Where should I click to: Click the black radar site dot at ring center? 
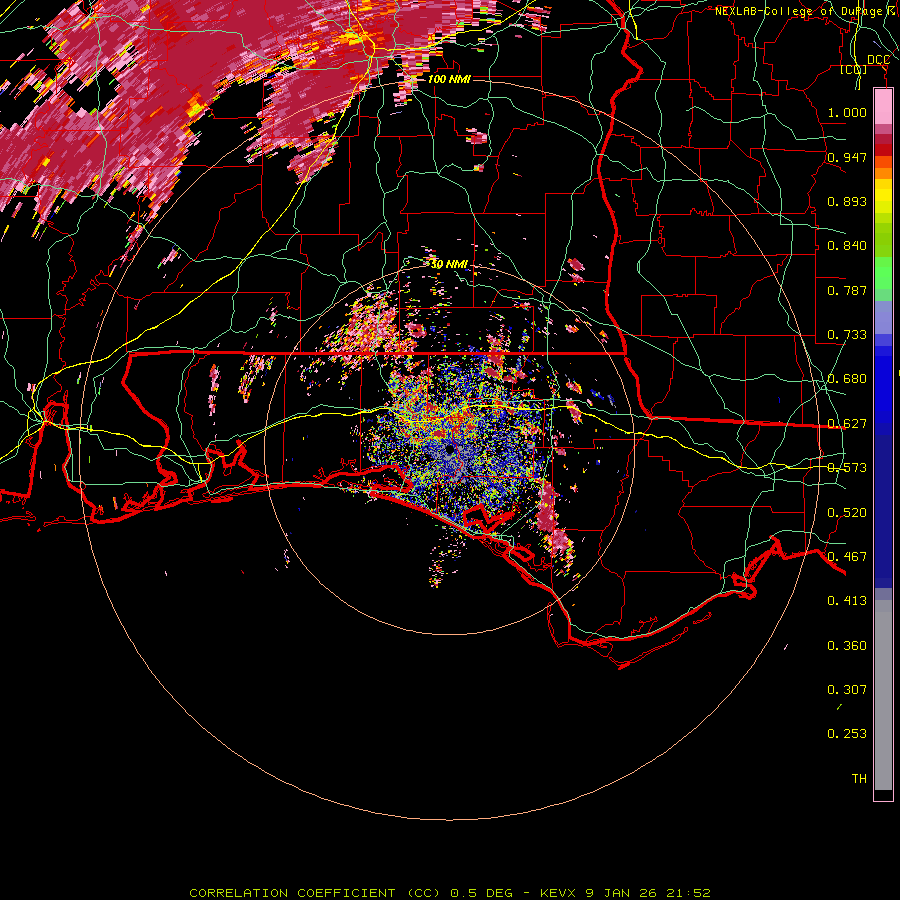click(x=450, y=450)
